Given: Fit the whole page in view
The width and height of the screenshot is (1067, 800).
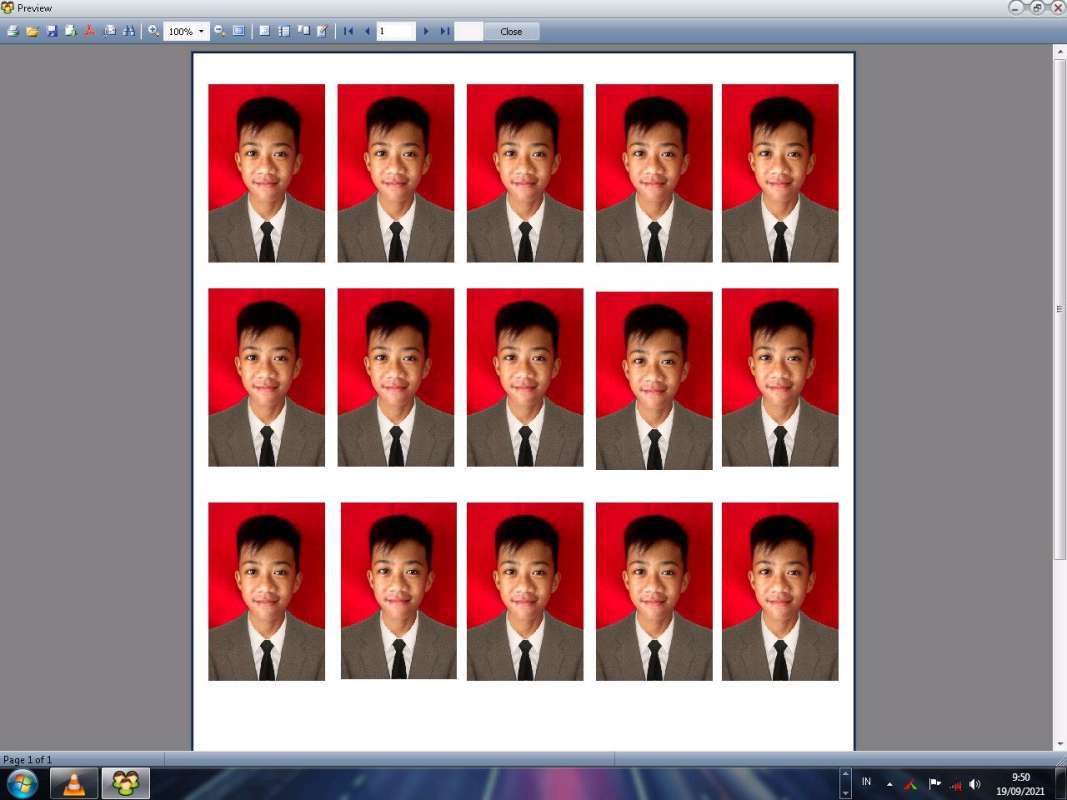Looking at the screenshot, I should click(238, 31).
